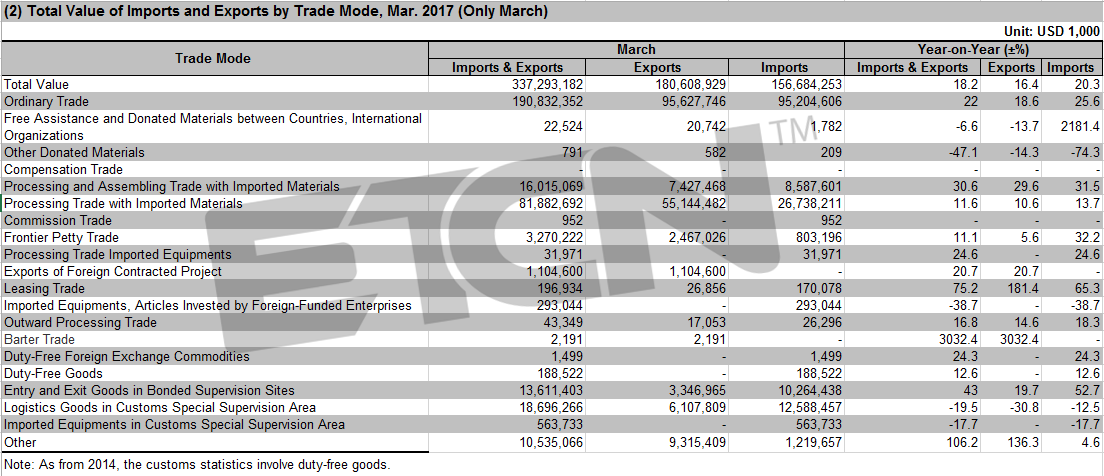Select the exports value 20,742

pos(704,127)
